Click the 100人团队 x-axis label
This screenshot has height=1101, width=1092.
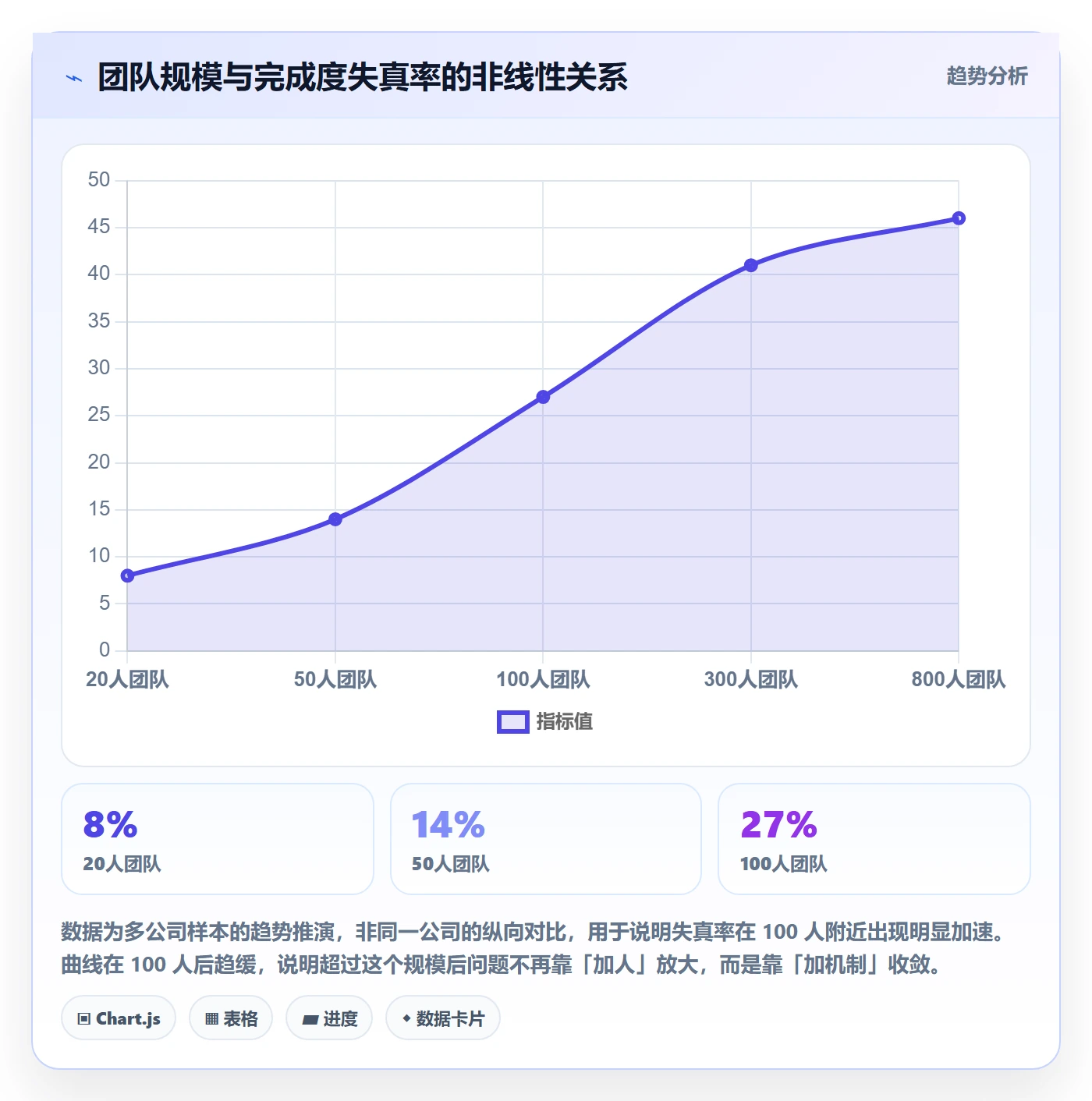543,680
